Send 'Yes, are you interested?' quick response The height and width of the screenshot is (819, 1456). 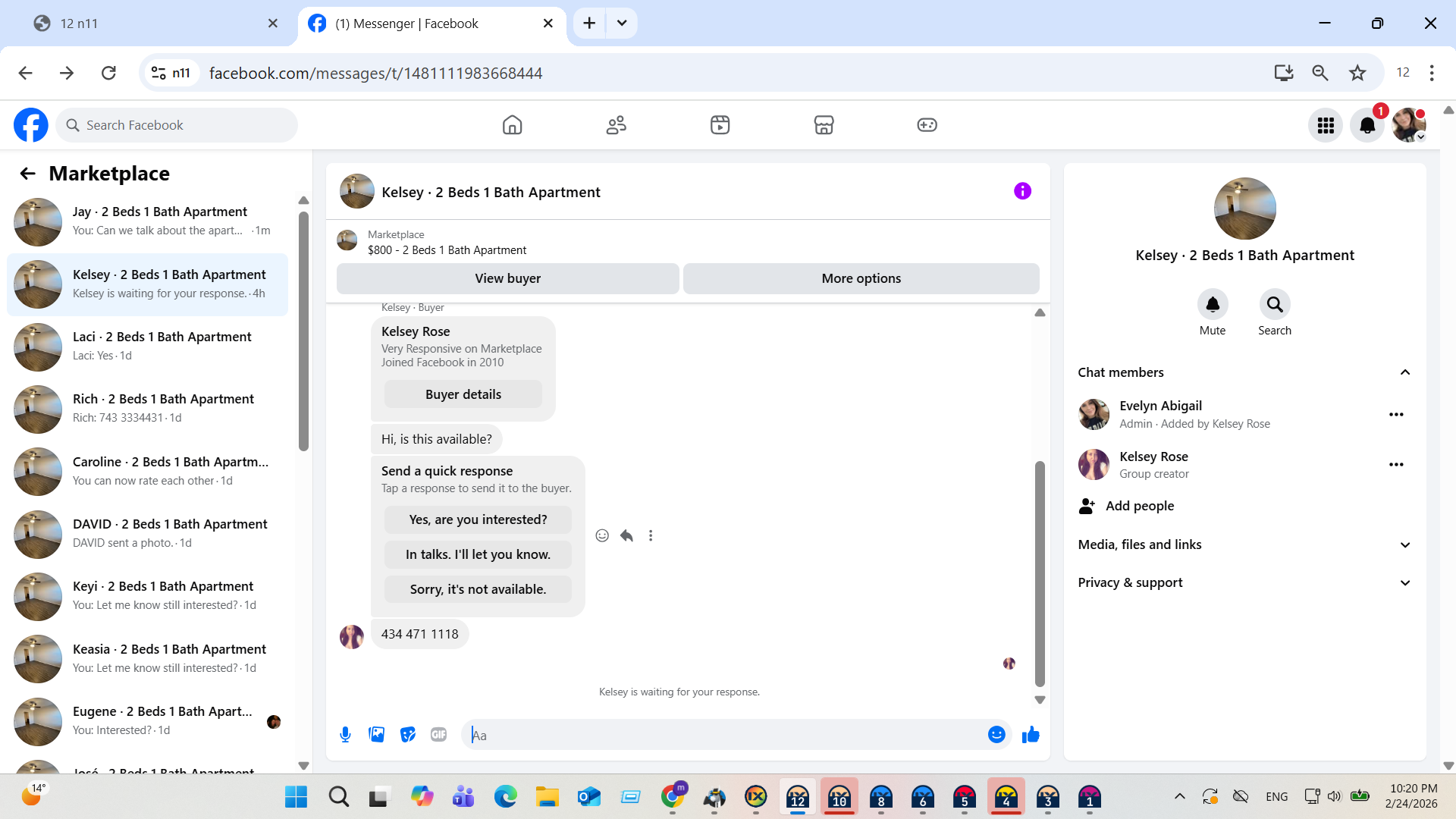click(x=478, y=519)
